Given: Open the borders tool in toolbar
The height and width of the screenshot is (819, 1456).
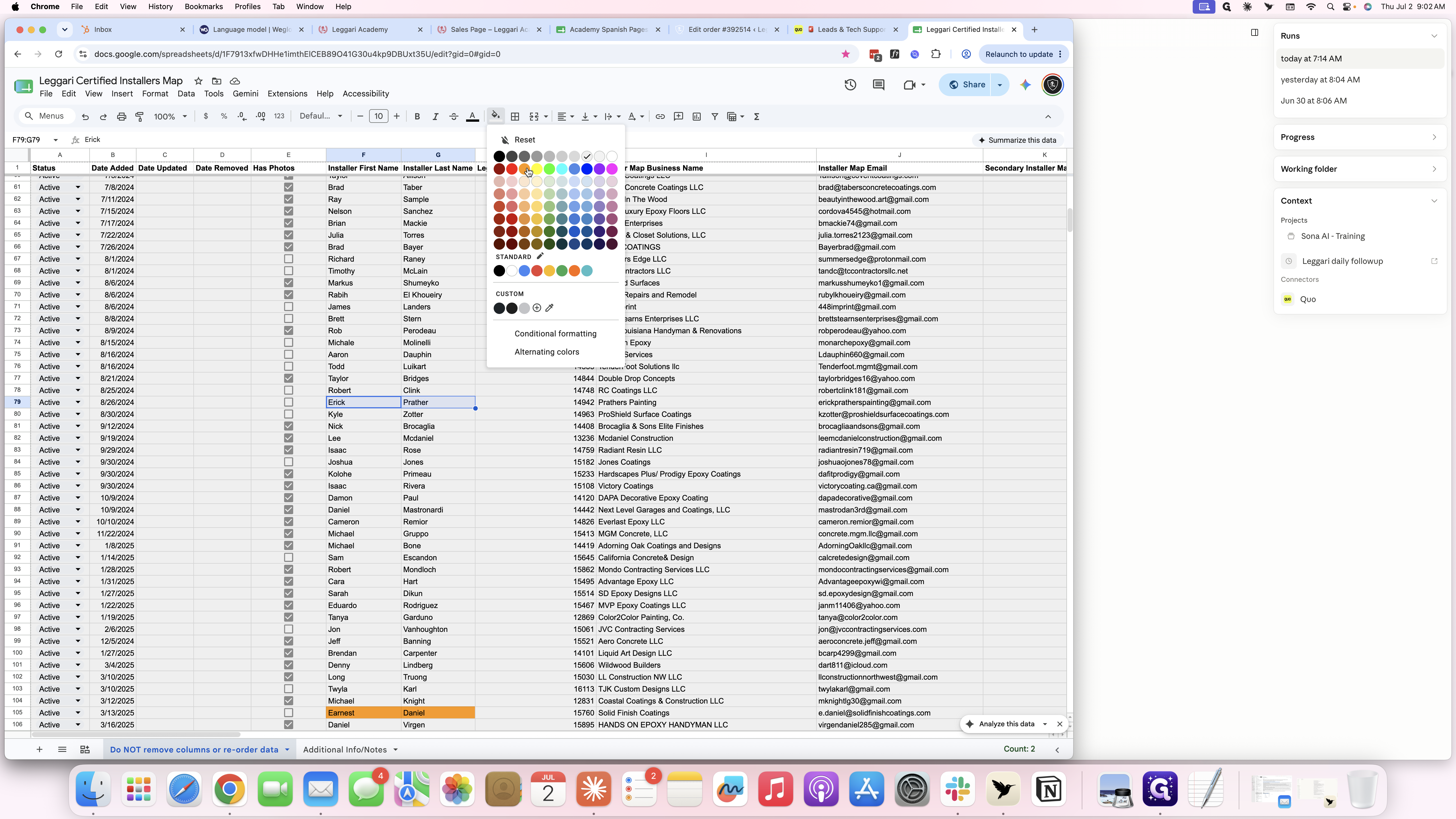Looking at the screenshot, I should tap(515, 116).
